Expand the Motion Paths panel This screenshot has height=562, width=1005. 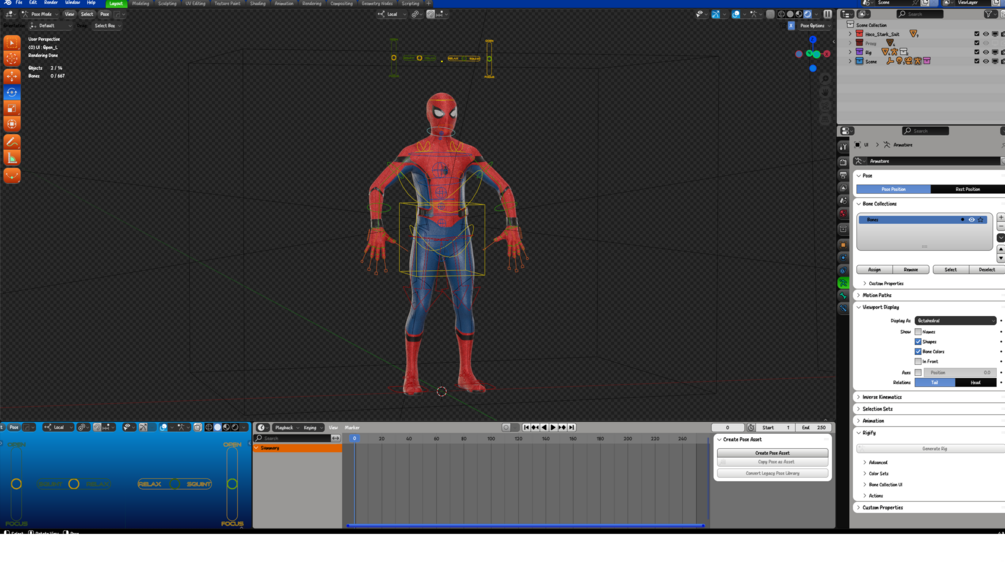pyautogui.click(x=877, y=295)
